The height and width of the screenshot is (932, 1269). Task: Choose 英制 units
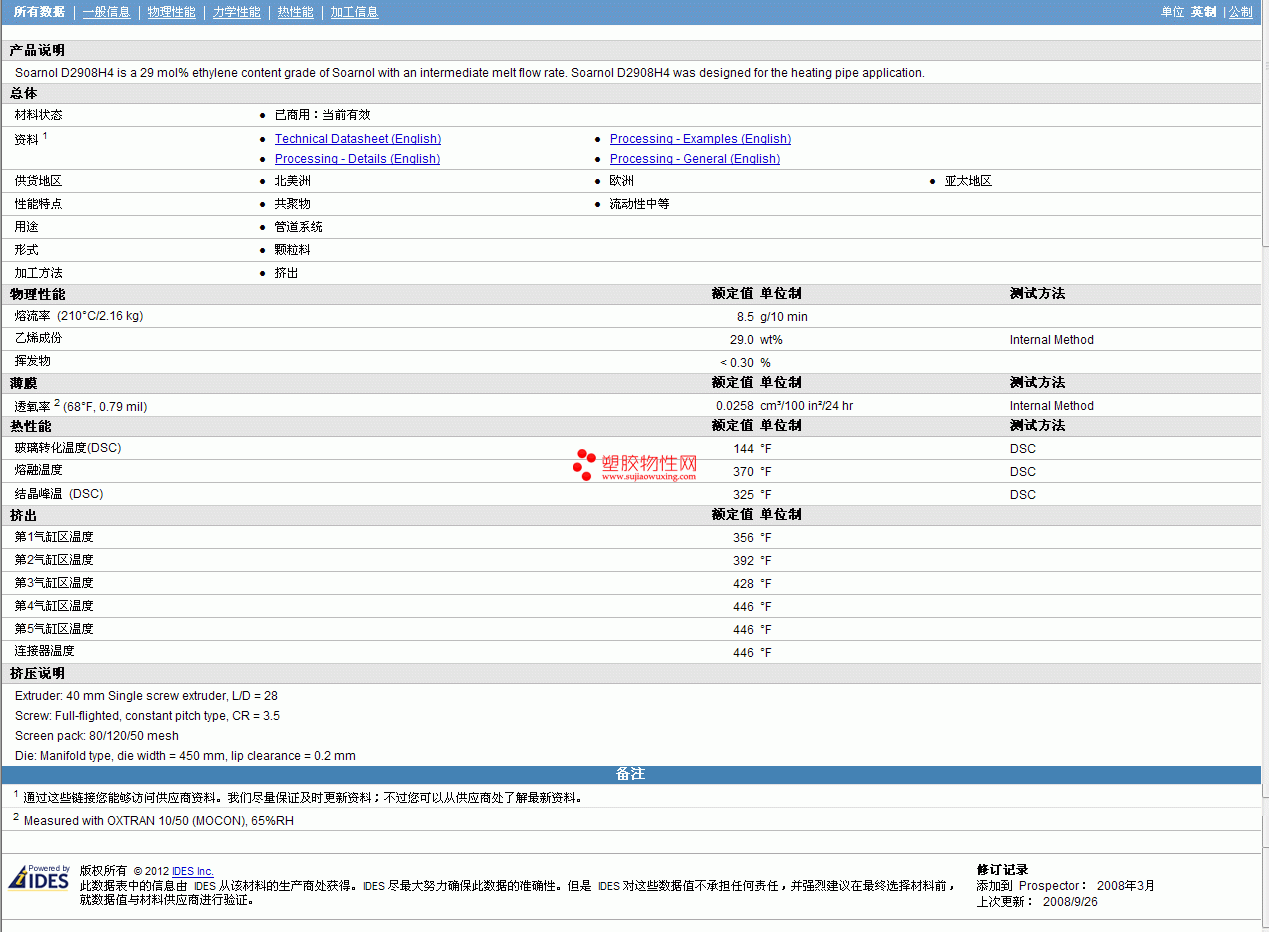coord(1203,12)
